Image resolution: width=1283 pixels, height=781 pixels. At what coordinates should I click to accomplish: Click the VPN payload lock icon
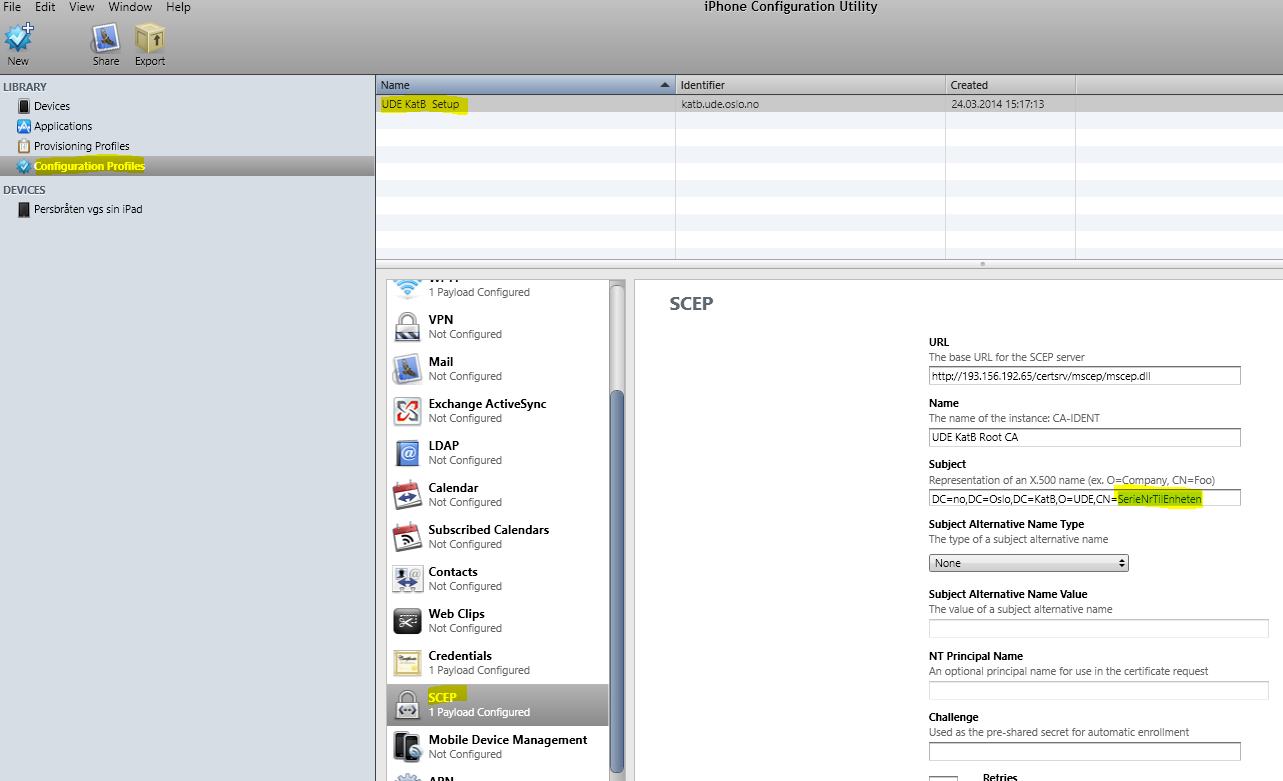407,327
